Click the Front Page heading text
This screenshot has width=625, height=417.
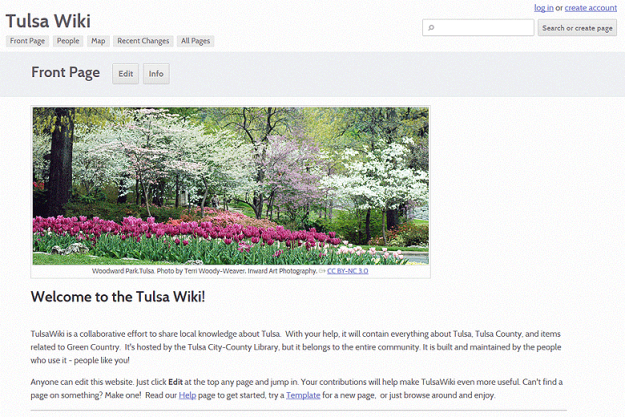point(65,73)
